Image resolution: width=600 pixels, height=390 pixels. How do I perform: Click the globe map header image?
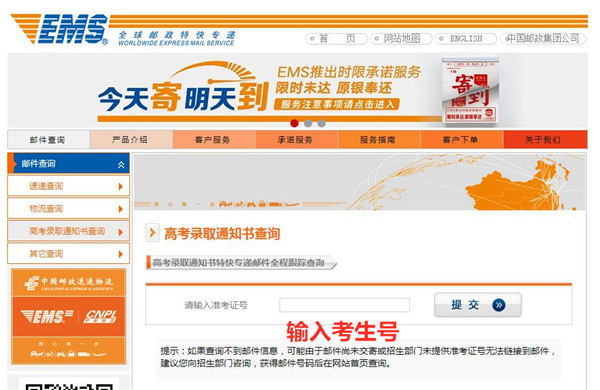[360, 182]
